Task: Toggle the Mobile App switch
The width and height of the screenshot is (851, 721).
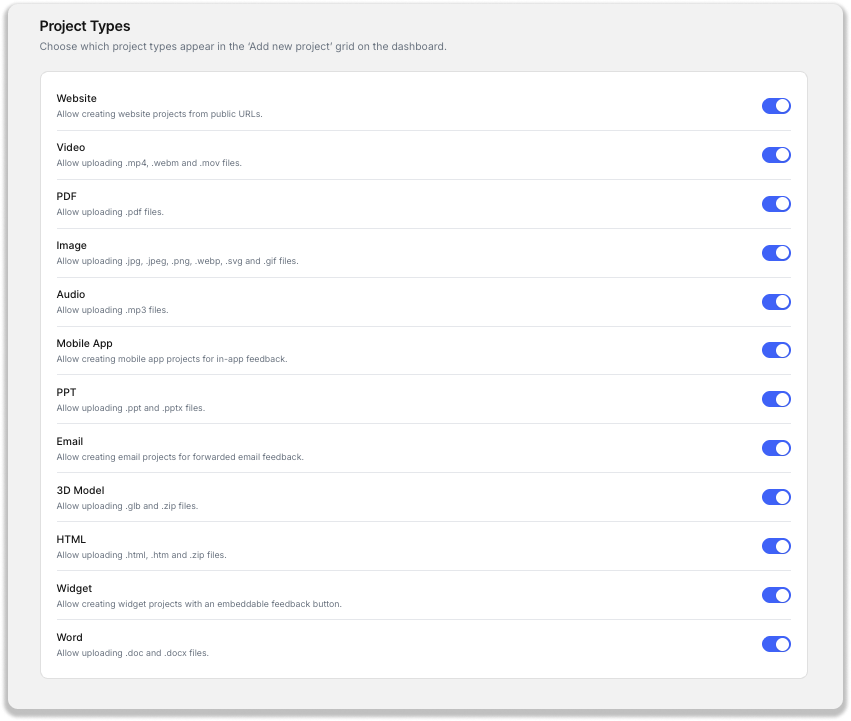Action: (x=776, y=350)
